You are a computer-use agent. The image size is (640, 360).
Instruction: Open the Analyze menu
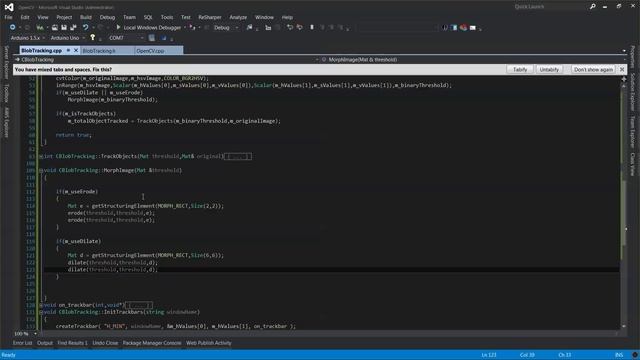pyautogui.click(x=238, y=17)
